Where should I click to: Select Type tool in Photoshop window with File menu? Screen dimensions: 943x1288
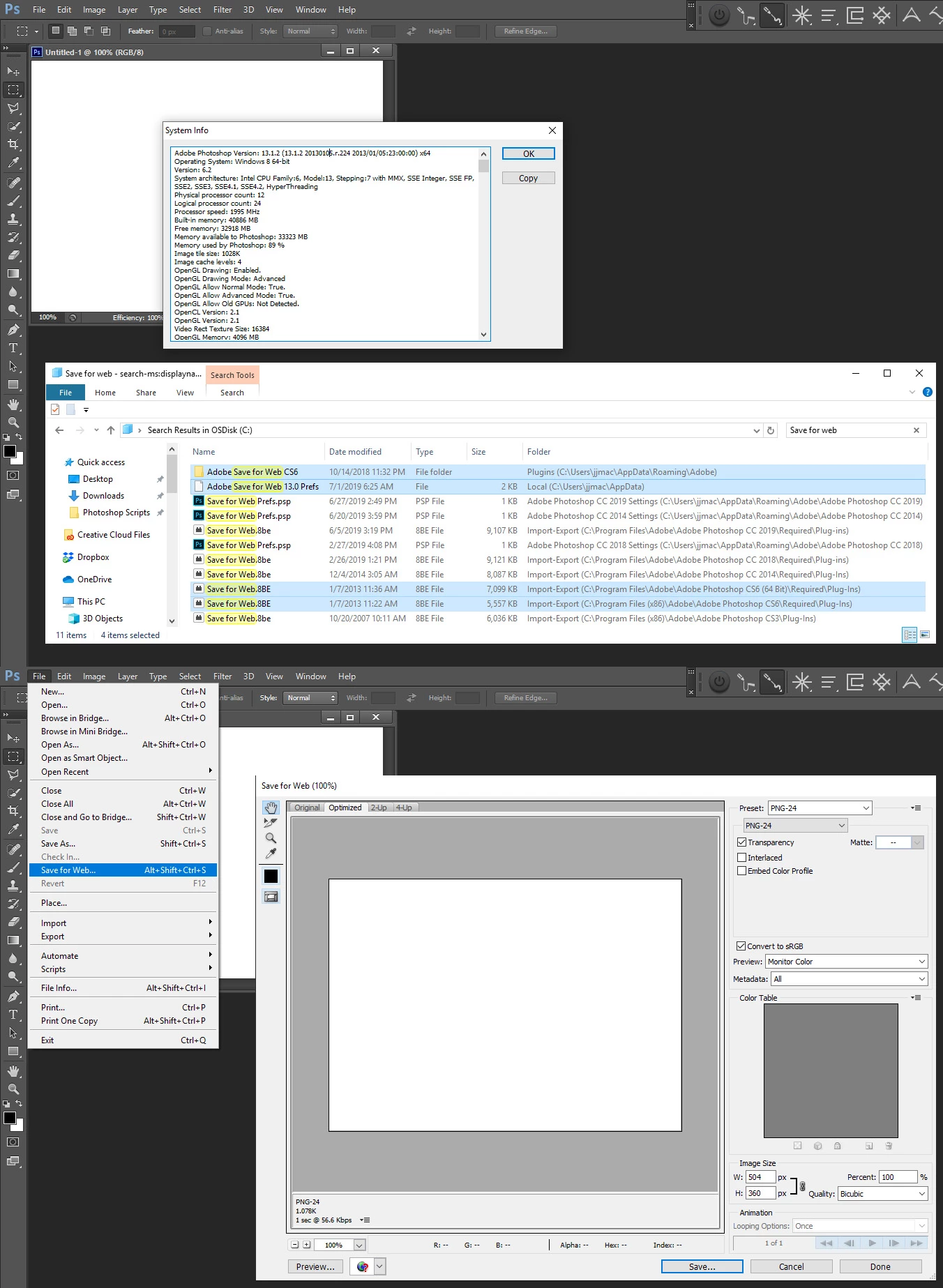(x=13, y=1015)
